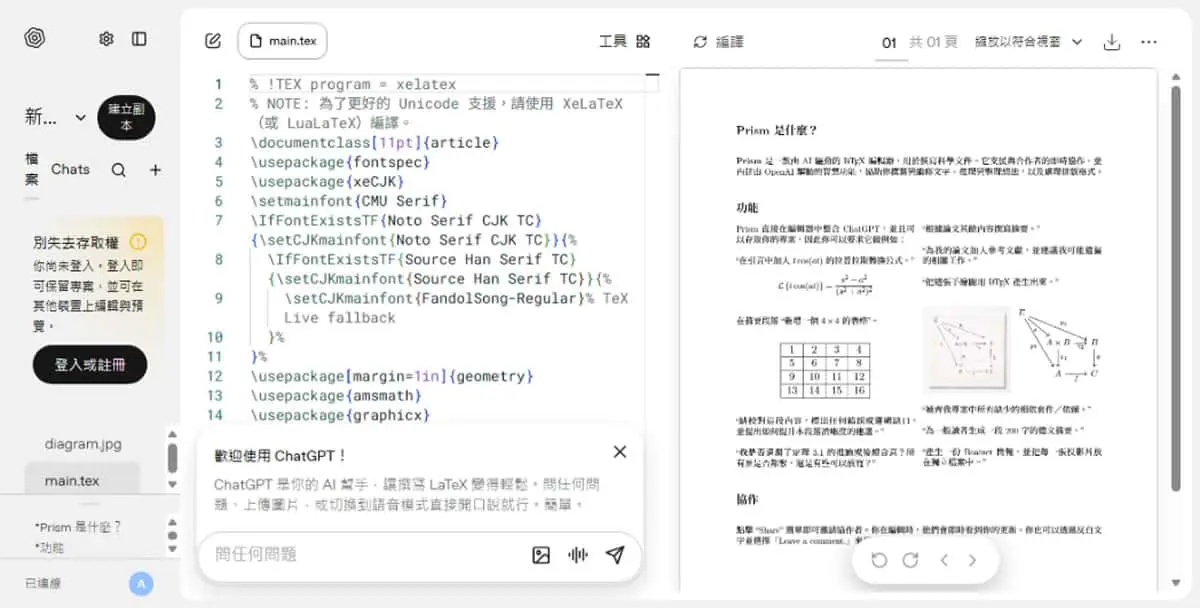Send the message with the paper plane icon

click(615, 555)
